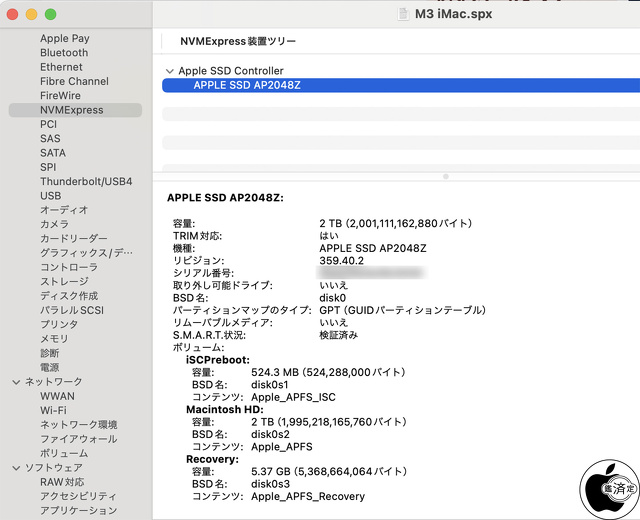The image size is (640, 520).
Task: Open the グラフィックス/デ… category
Action: 86,253
